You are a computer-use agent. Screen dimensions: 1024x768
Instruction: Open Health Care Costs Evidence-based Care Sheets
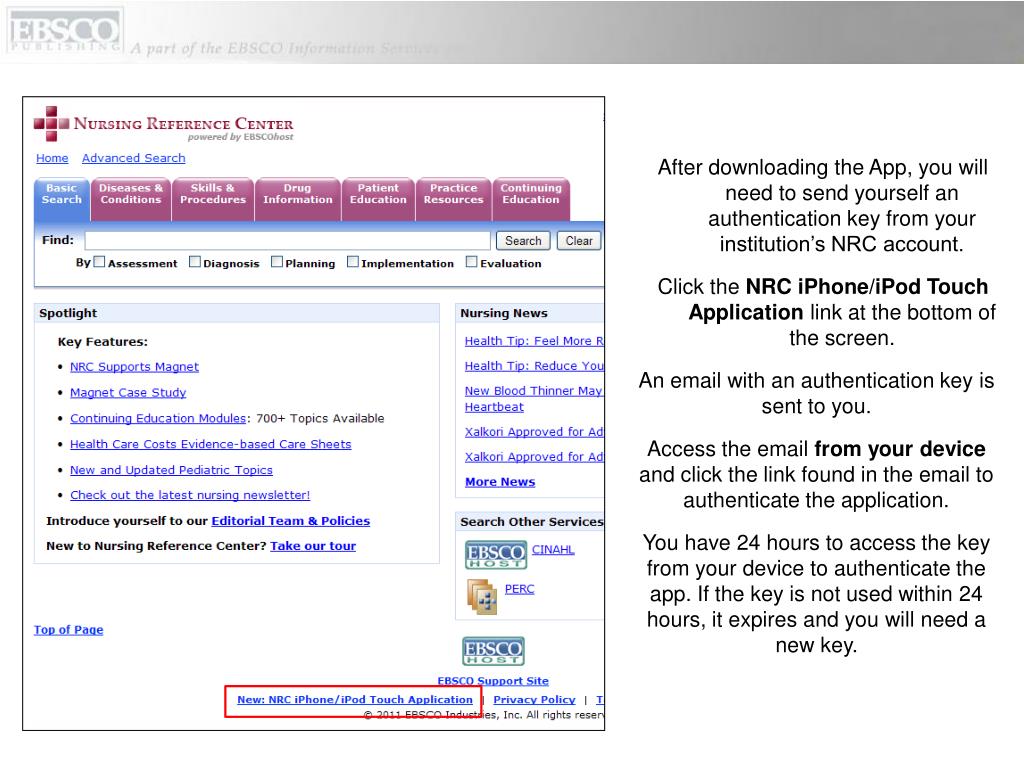click(x=210, y=444)
